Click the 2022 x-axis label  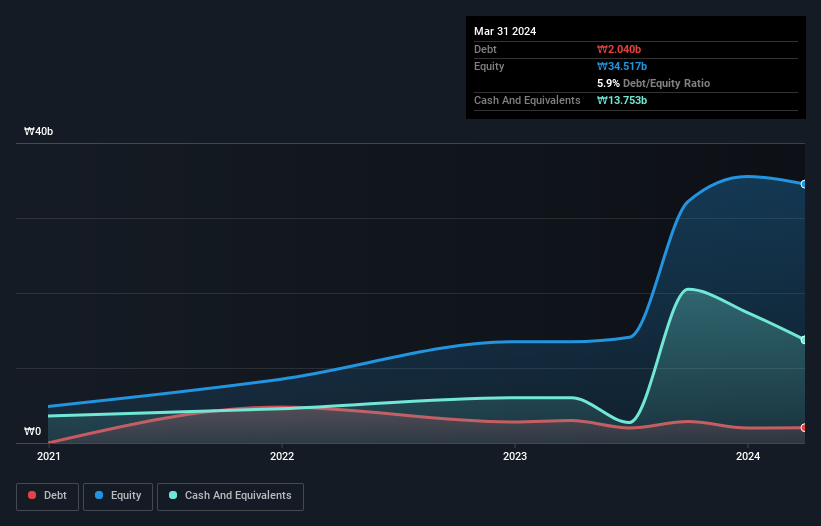282,456
